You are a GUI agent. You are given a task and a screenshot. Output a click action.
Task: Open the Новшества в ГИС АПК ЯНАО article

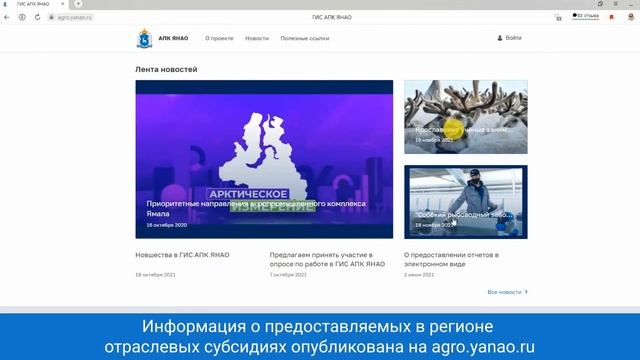(182, 255)
